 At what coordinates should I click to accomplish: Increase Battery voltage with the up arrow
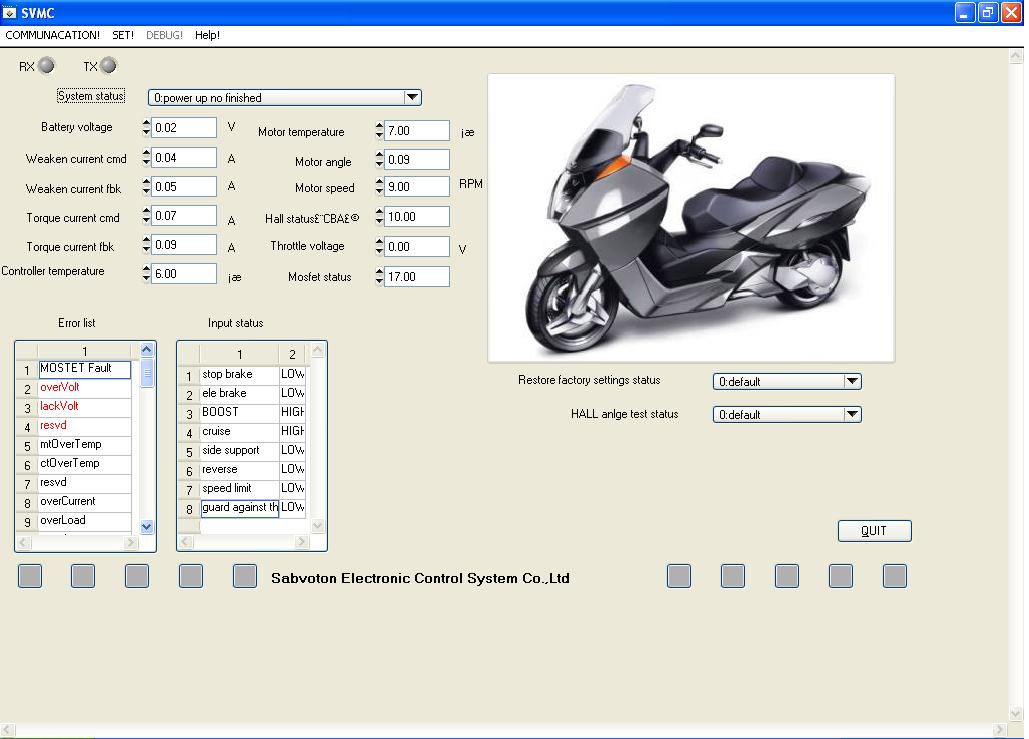pyautogui.click(x=147, y=123)
